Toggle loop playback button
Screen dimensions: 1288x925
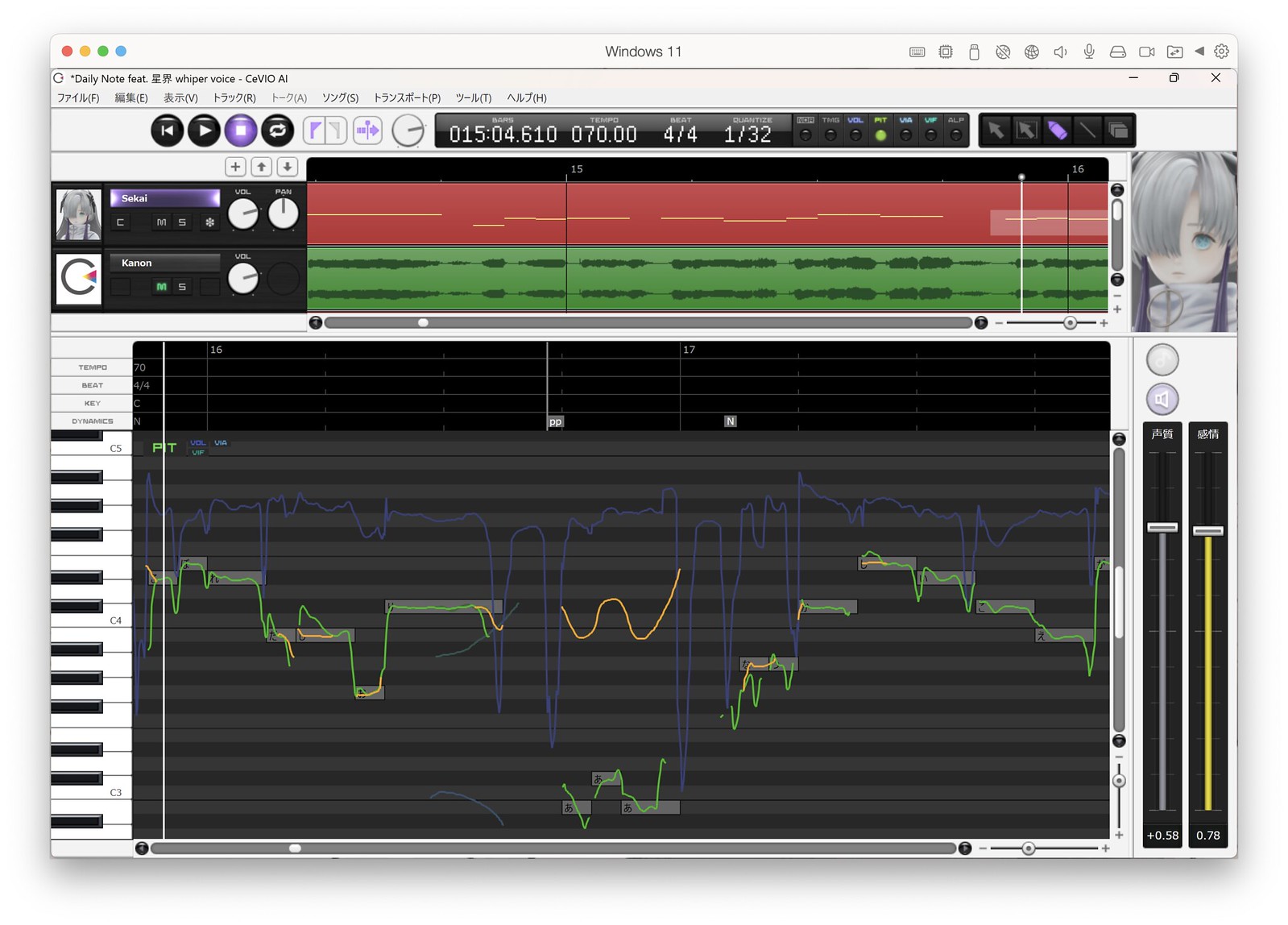tap(278, 131)
